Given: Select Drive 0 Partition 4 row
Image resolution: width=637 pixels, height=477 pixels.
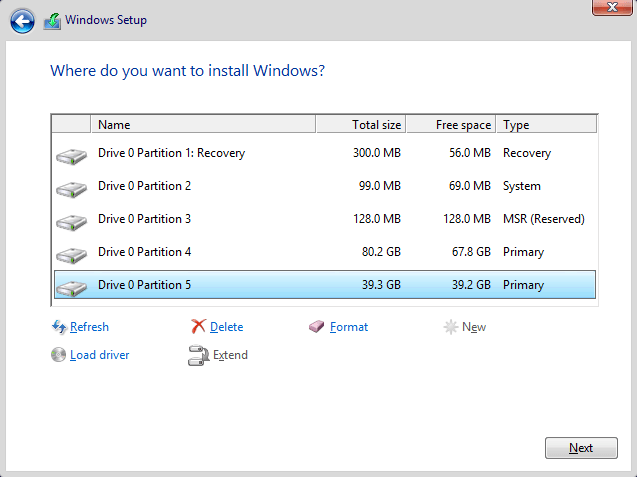Looking at the screenshot, I should point(325,252).
